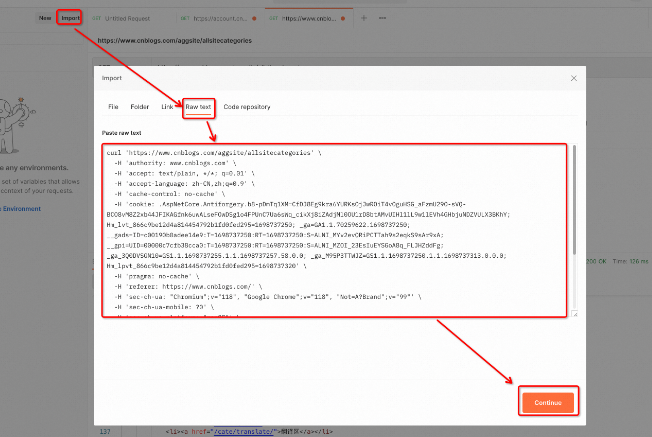Select the Raw text tab
652x437 pixels.
[197, 106]
